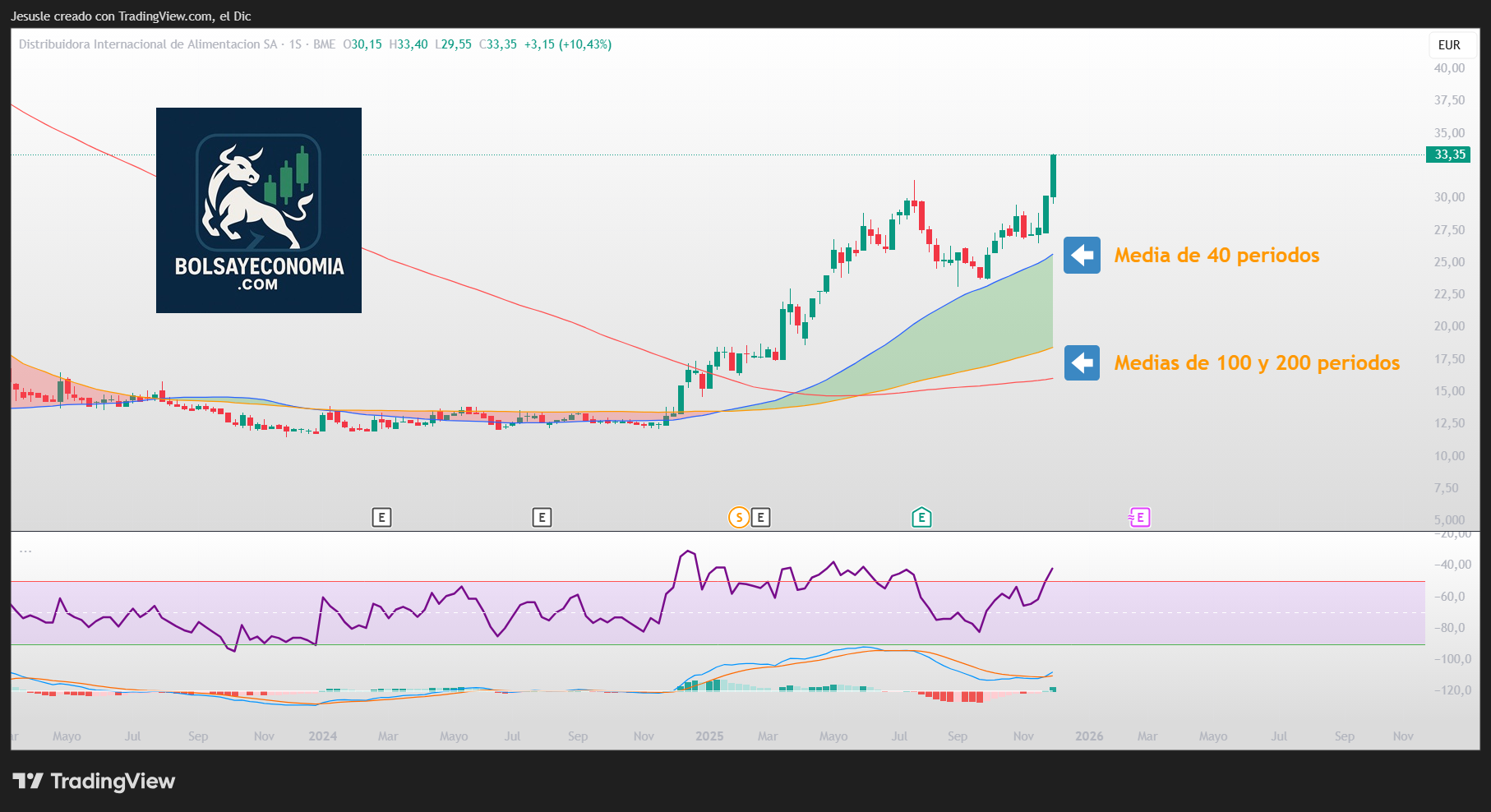Click the E earnings marker below Jul 2024
1491x812 pixels.
pyautogui.click(x=542, y=518)
